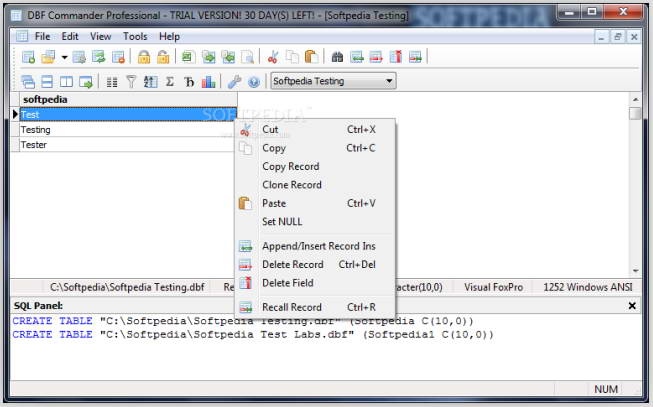Click the Open file folder icon
Image resolution: width=653 pixels, height=407 pixels.
tap(48, 57)
